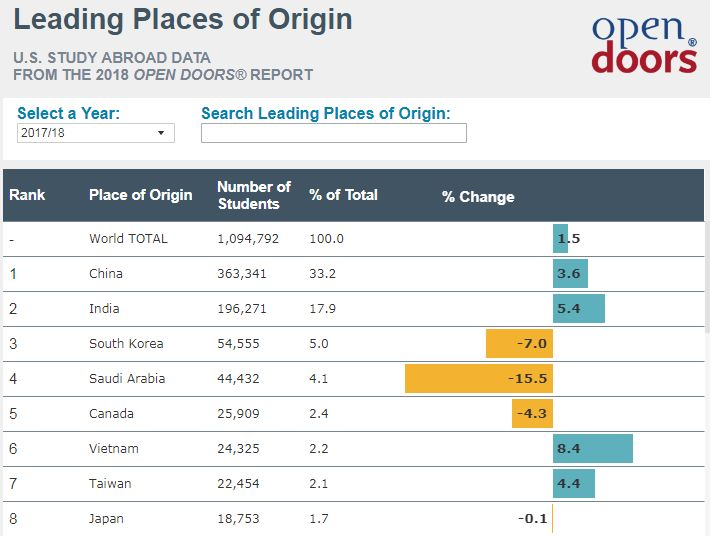Click China's 363,341 student count

(241, 274)
